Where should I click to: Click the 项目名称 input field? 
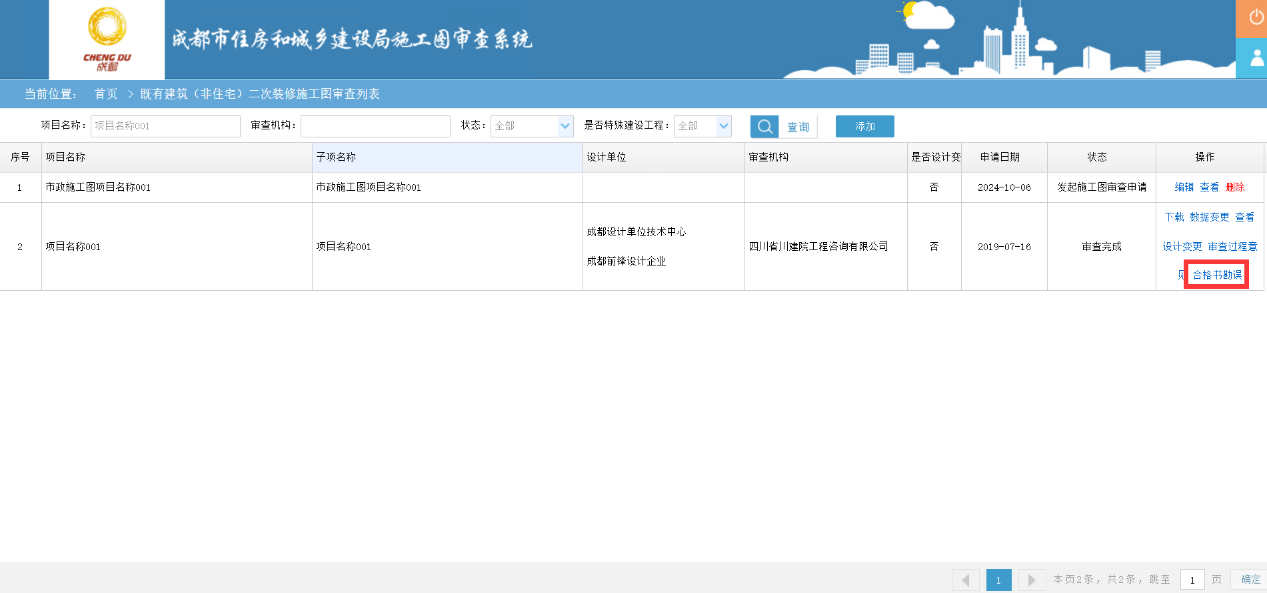tap(165, 126)
